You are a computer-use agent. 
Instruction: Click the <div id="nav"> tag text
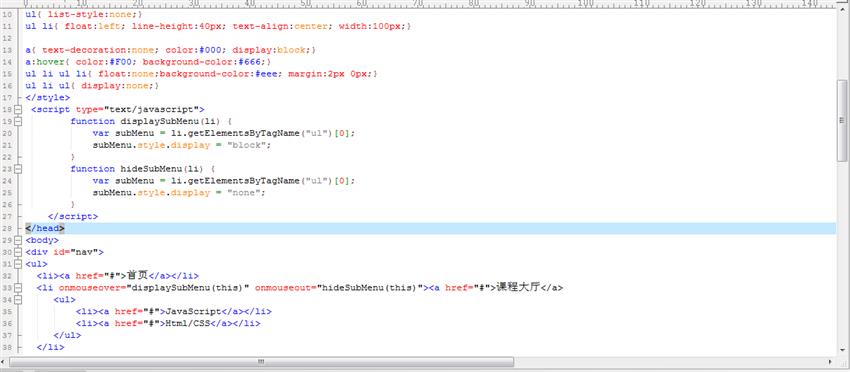(64, 252)
